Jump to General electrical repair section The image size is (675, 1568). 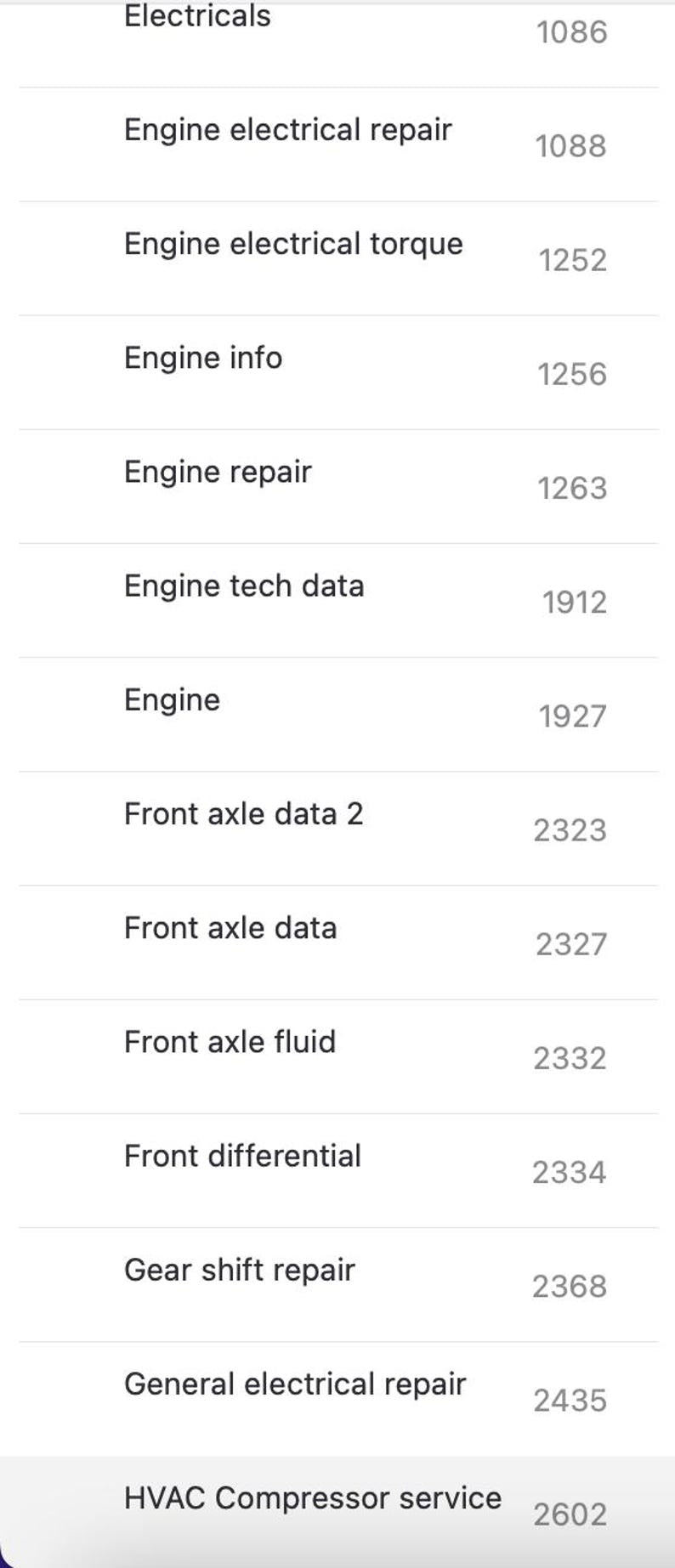(295, 1384)
